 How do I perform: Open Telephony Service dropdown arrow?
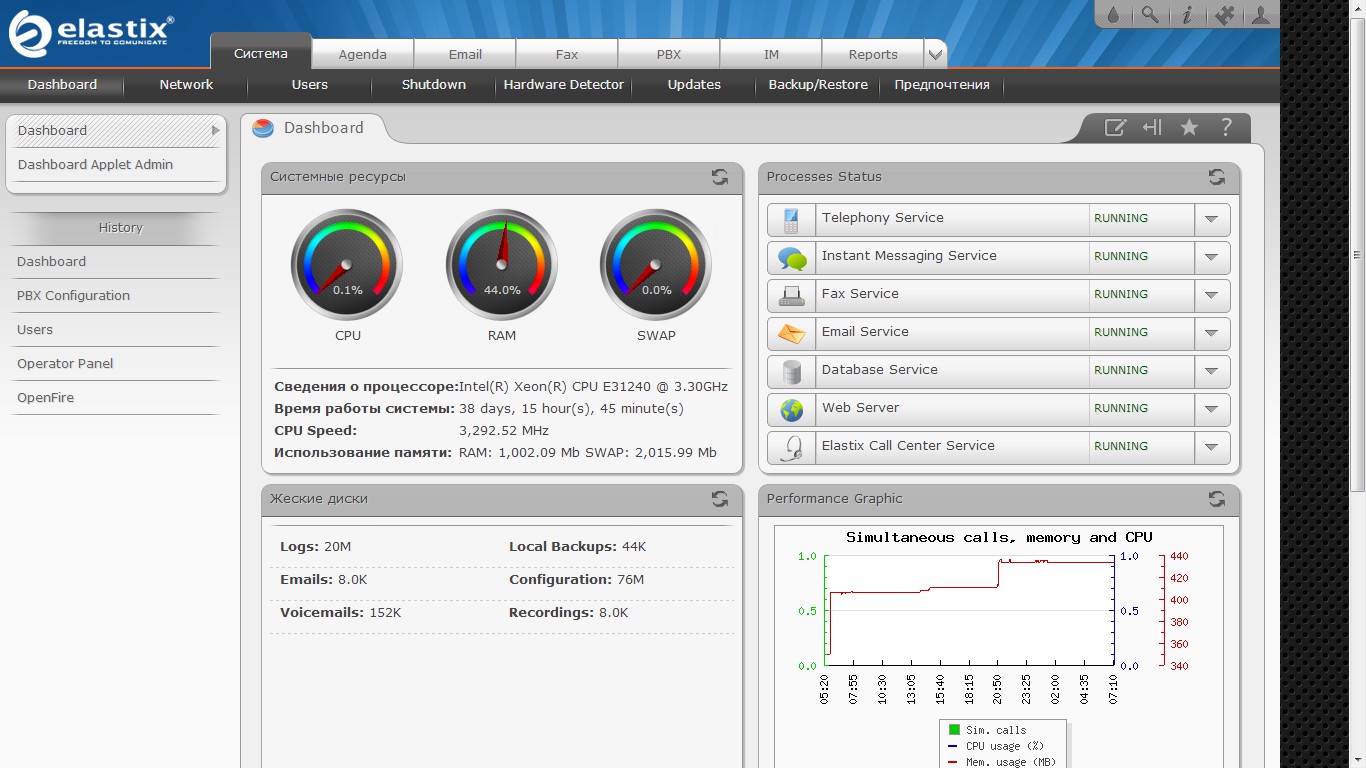pyautogui.click(x=1212, y=220)
